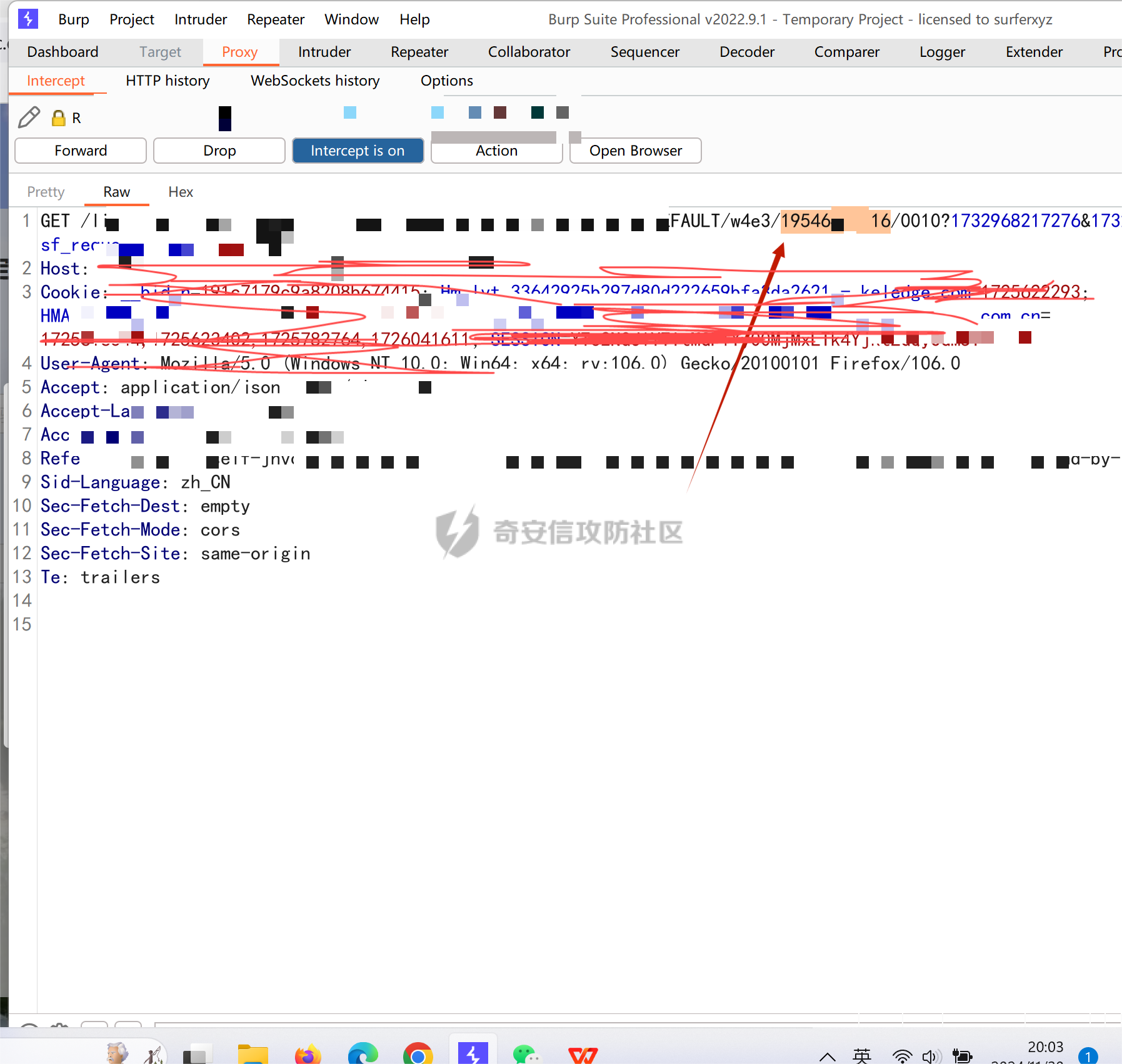Viewport: 1122px width, 1064px height.
Task: Click the 'Accept: application/json' header
Action: (x=160, y=387)
